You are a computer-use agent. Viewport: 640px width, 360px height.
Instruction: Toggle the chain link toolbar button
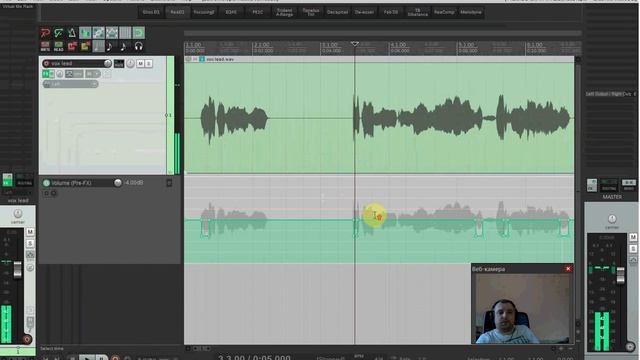(x=98, y=33)
